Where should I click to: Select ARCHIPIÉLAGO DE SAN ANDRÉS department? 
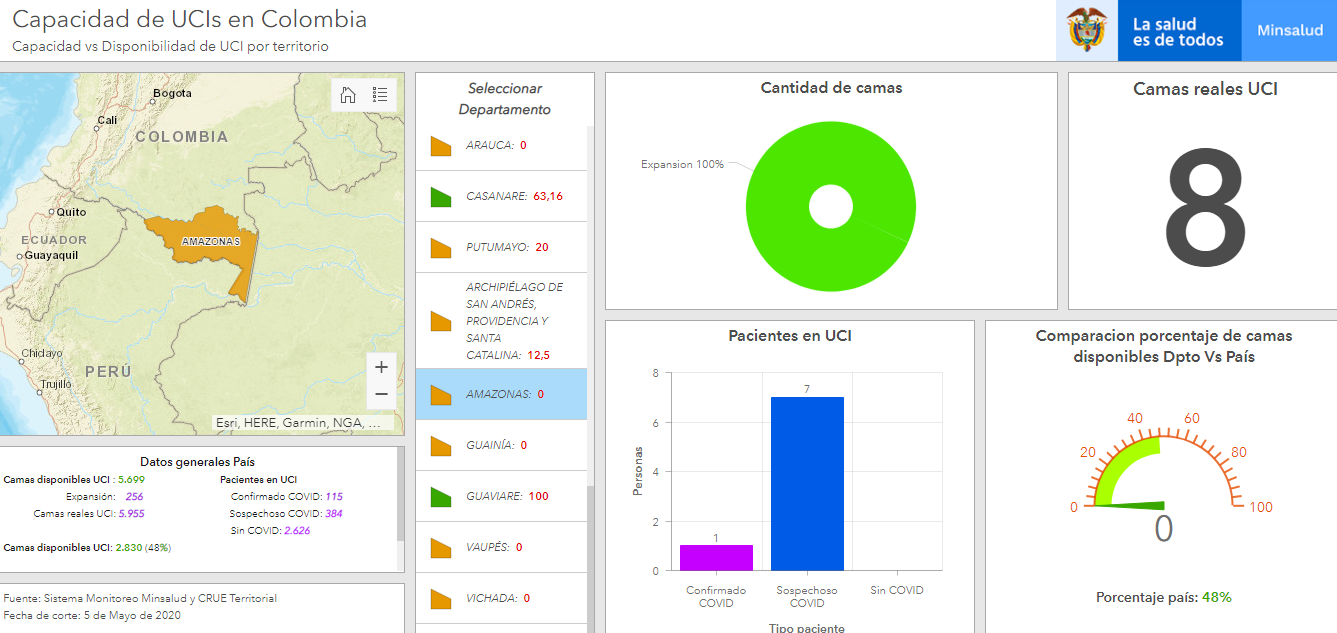pos(501,321)
